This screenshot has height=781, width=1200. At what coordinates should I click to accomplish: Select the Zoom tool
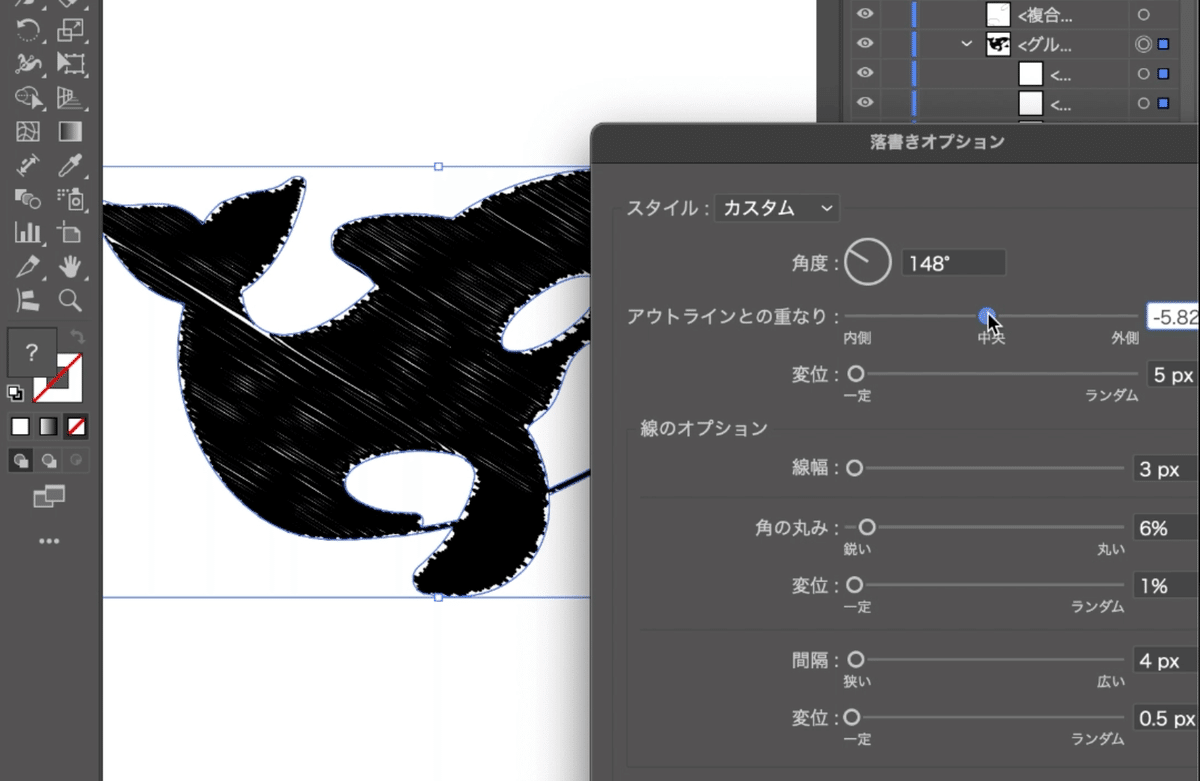69,301
